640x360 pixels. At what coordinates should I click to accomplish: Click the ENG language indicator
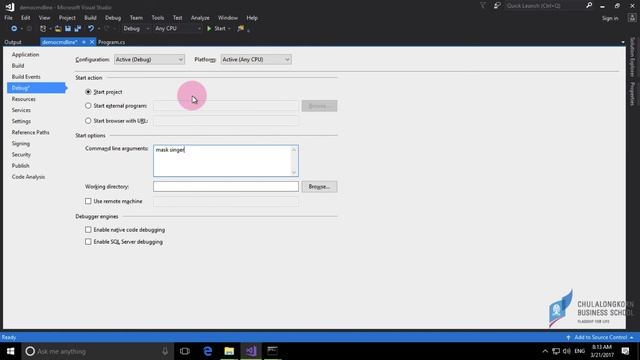coord(580,351)
